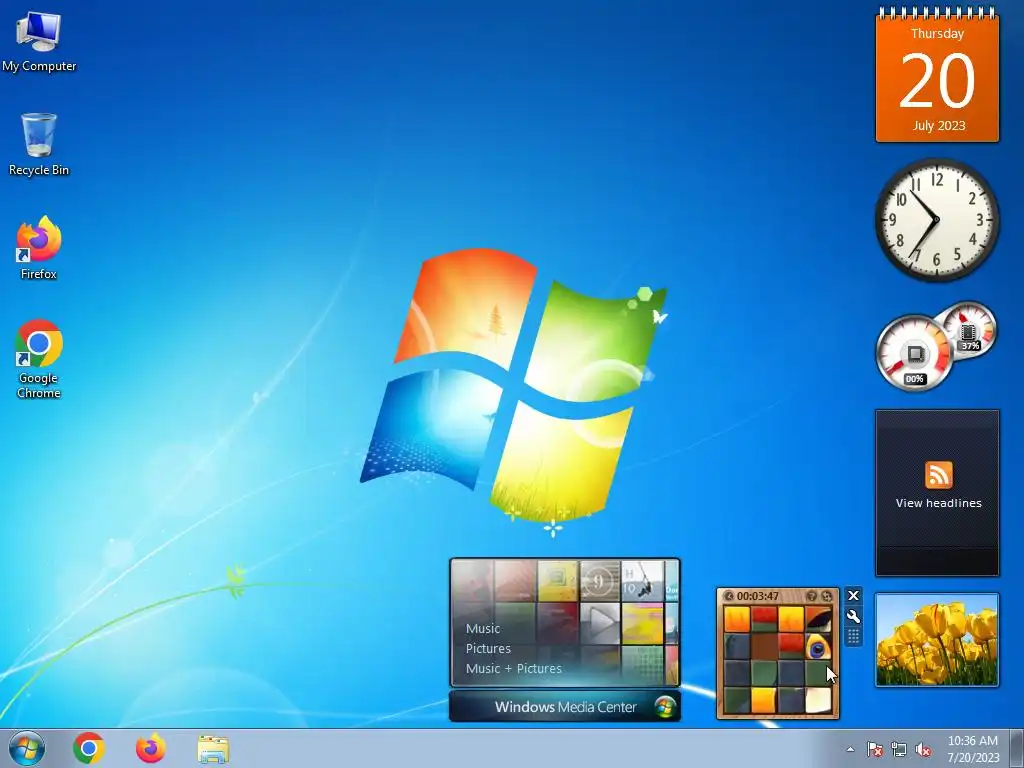This screenshot has height=768, width=1024.
Task: Select the Firefox desktop shortcut
Action: [x=39, y=248]
